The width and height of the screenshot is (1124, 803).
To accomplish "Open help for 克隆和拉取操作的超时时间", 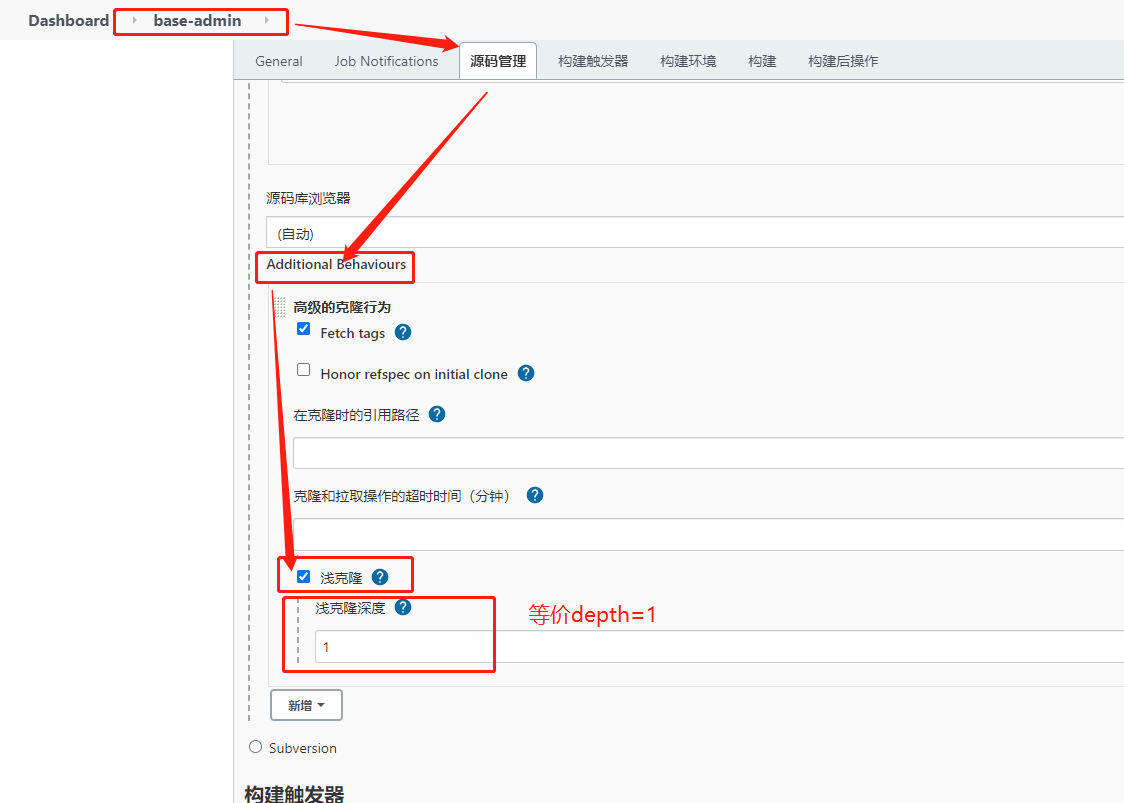I will point(534,494).
